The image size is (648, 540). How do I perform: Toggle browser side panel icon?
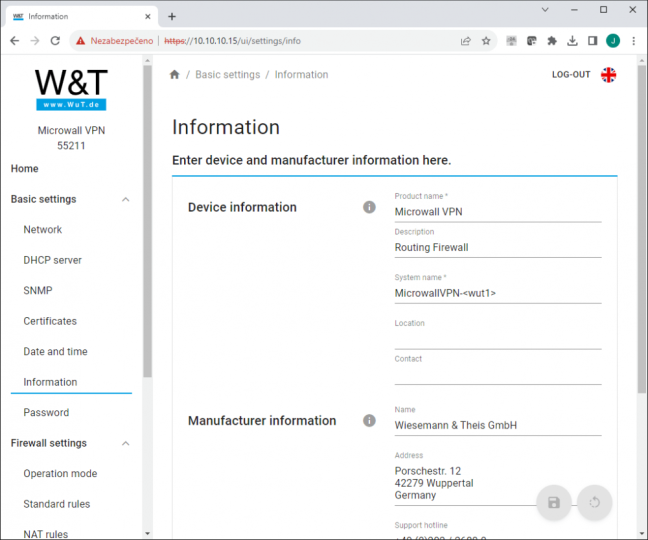pos(592,40)
